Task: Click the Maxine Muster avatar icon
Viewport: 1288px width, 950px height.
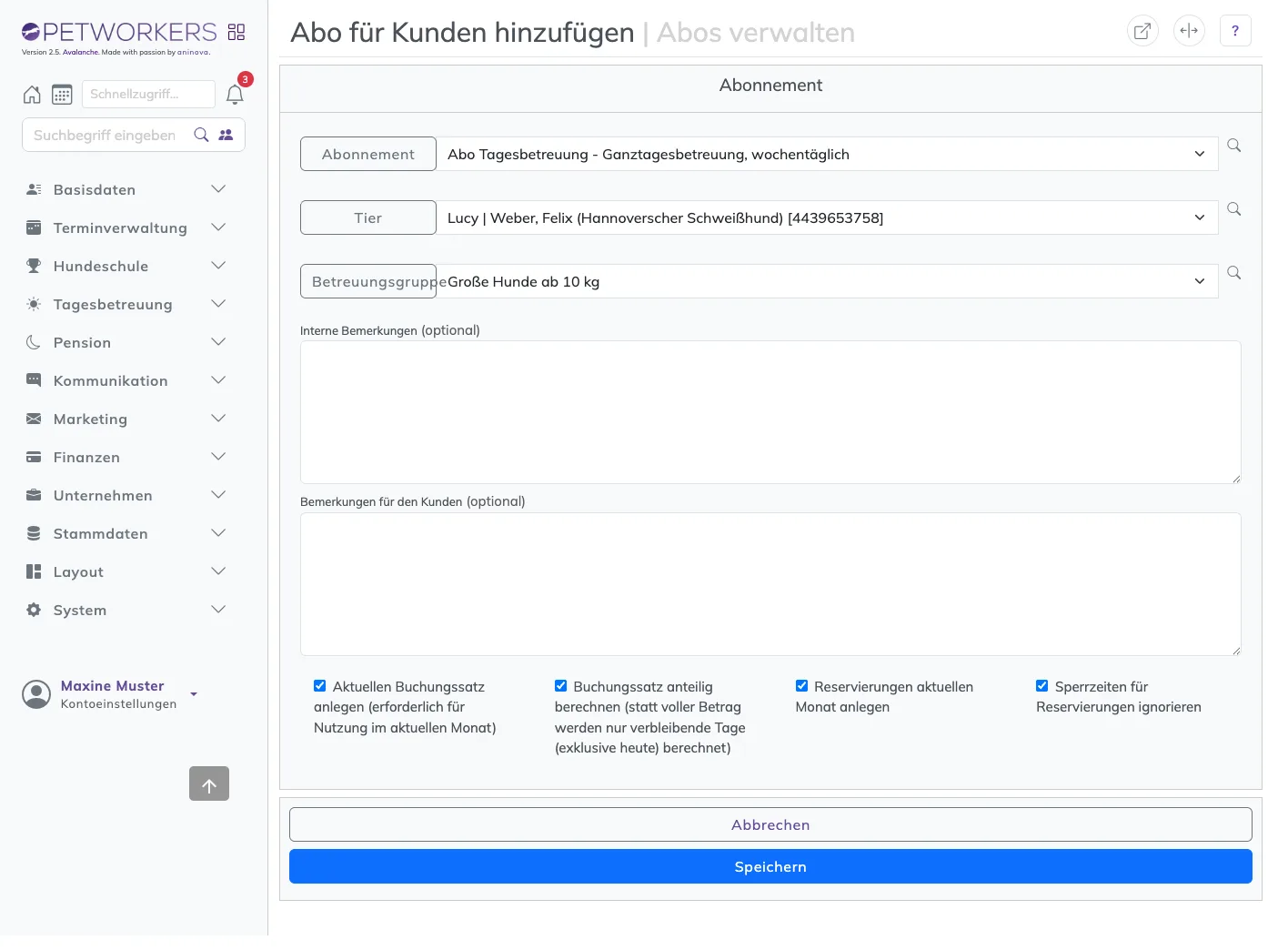Action: pos(36,694)
